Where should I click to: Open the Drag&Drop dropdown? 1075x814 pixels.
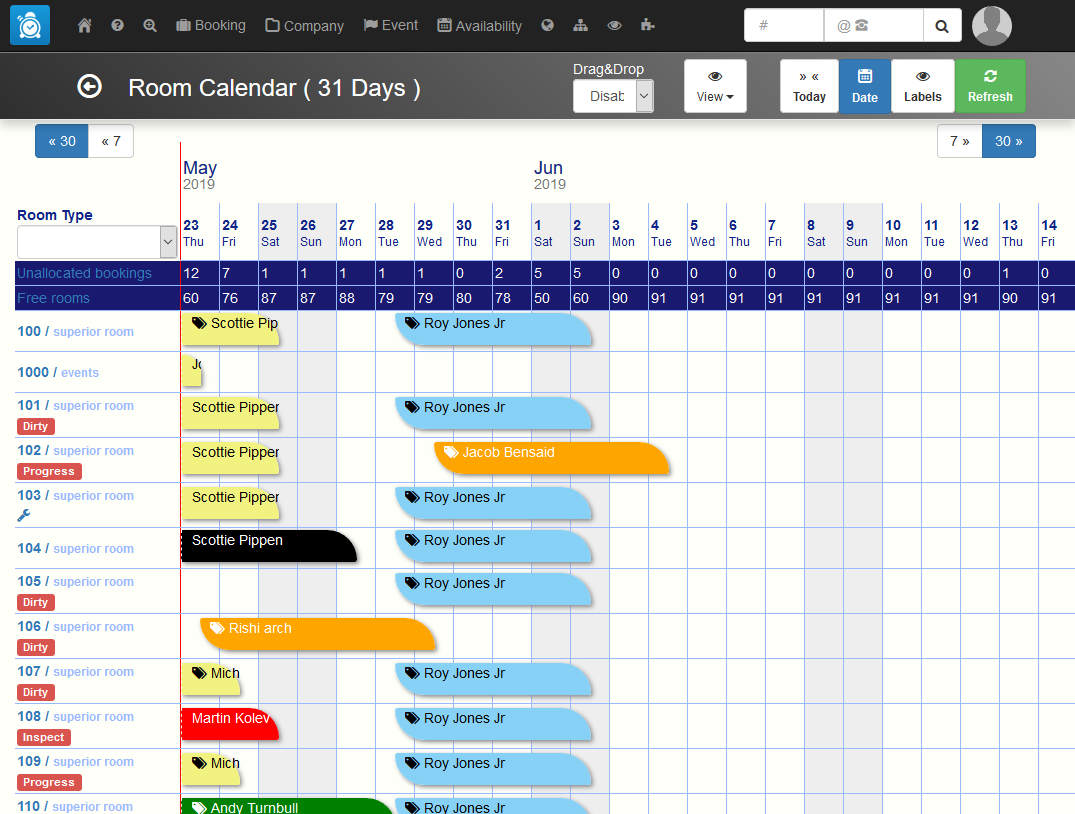tap(613, 96)
